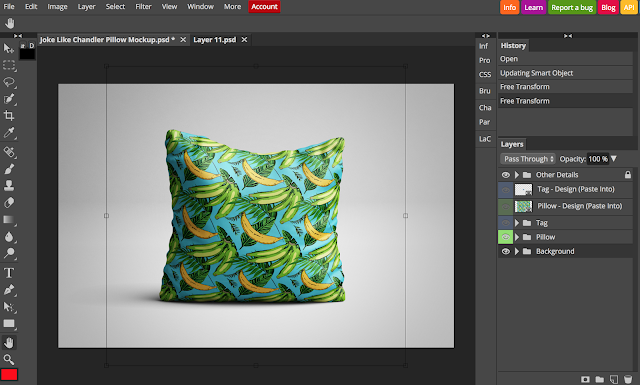Click the lock icon on Other Details
The width and height of the screenshot is (640, 385).
[x=628, y=175]
